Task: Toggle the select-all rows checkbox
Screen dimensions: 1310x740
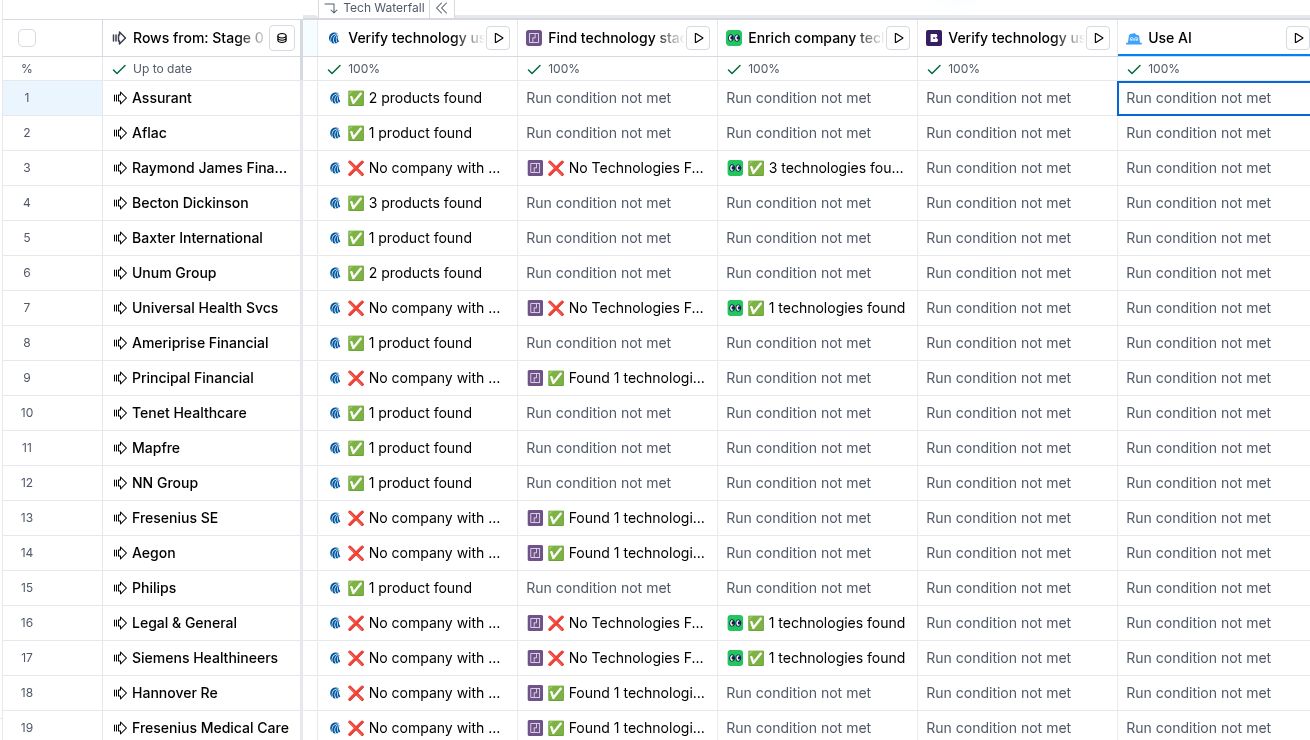Action: [x=27, y=38]
